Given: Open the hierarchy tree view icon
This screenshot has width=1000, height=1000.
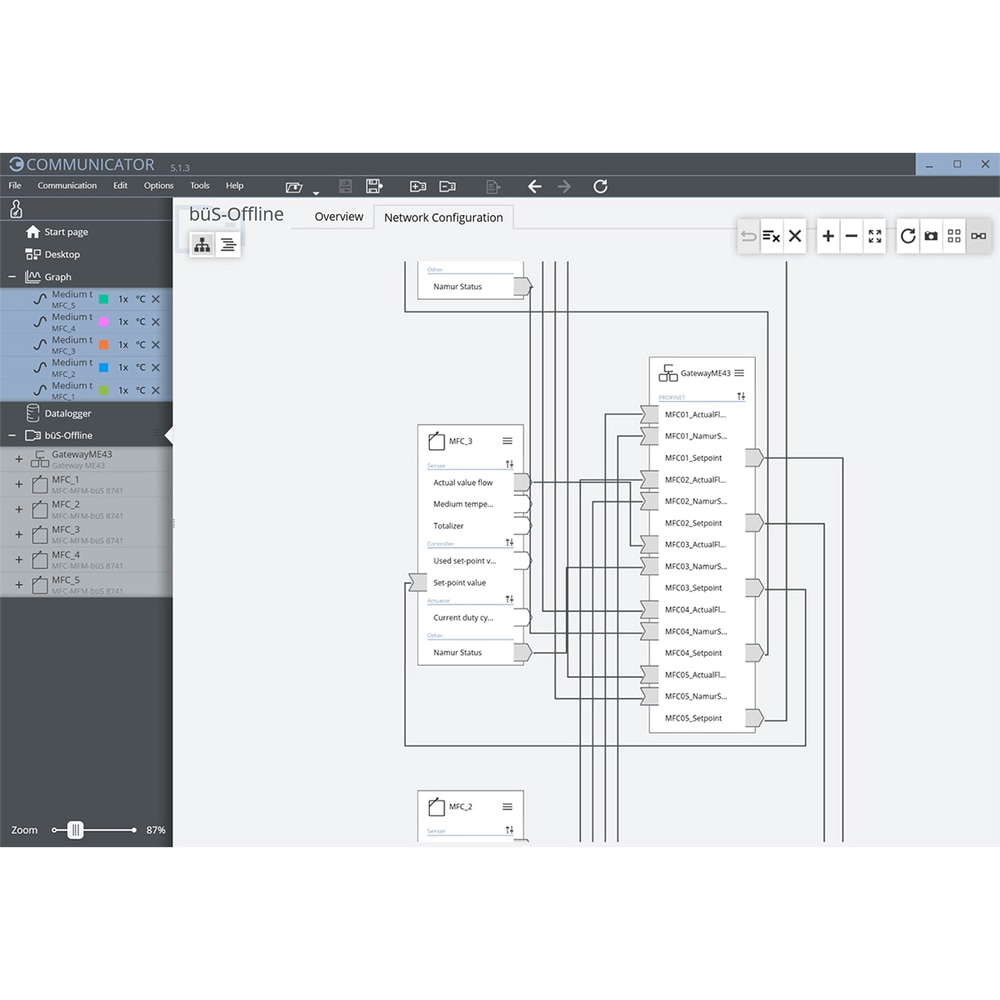Looking at the screenshot, I should (202, 245).
